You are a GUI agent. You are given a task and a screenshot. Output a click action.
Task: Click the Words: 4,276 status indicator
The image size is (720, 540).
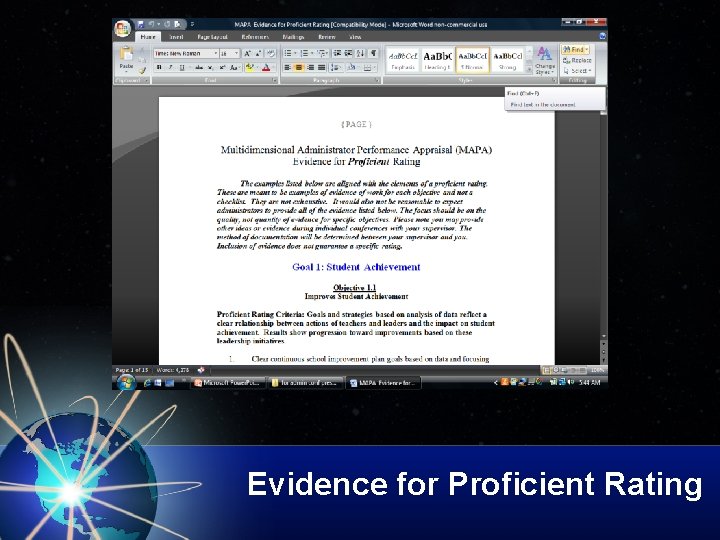point(173,370)
